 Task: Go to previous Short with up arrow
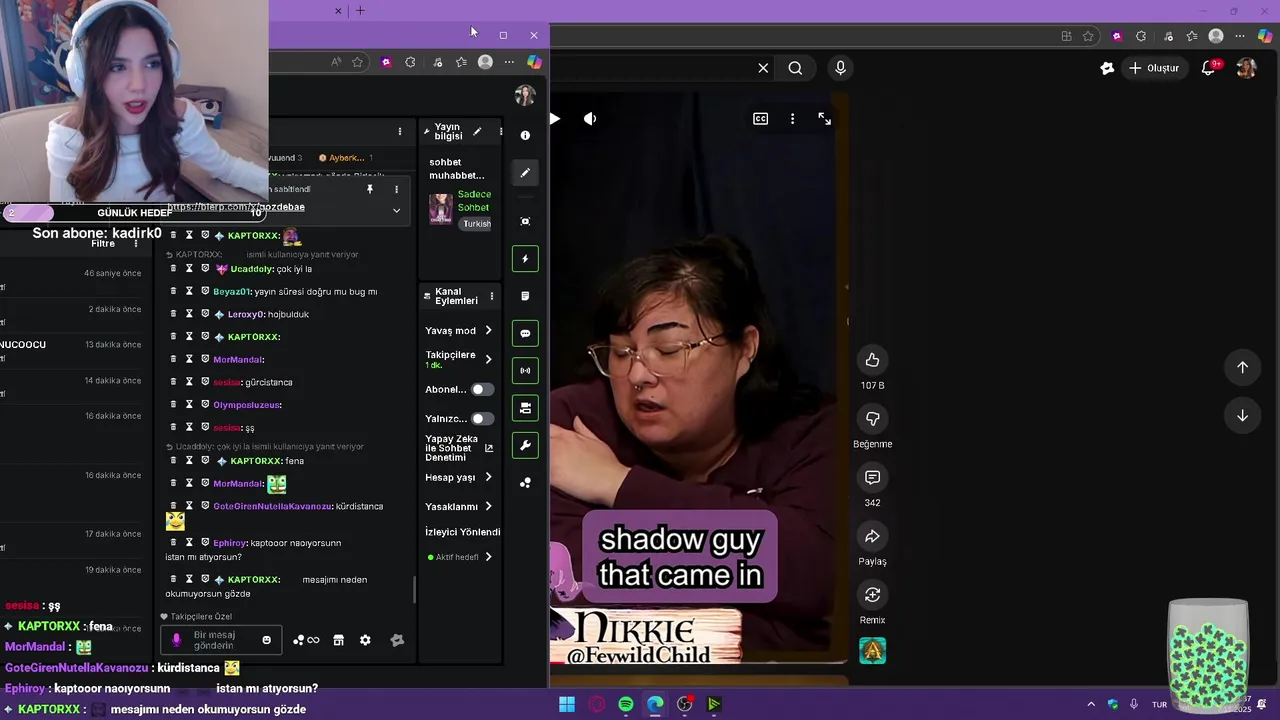click(1242, 367)
